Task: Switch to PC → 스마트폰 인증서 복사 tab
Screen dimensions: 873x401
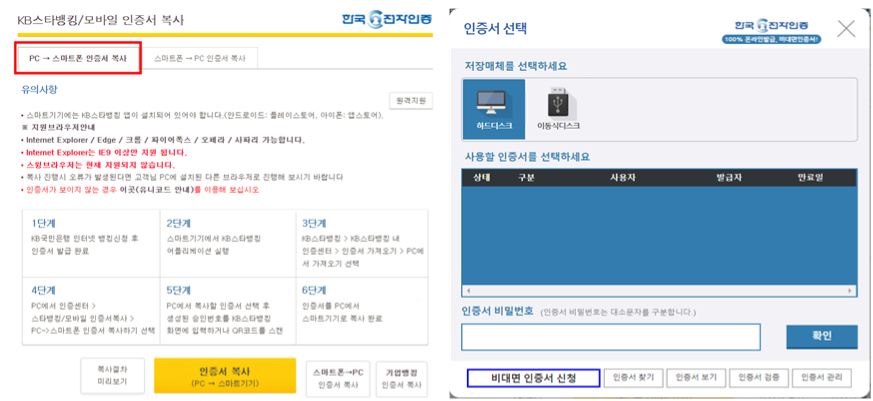Action: pos(78,58)
